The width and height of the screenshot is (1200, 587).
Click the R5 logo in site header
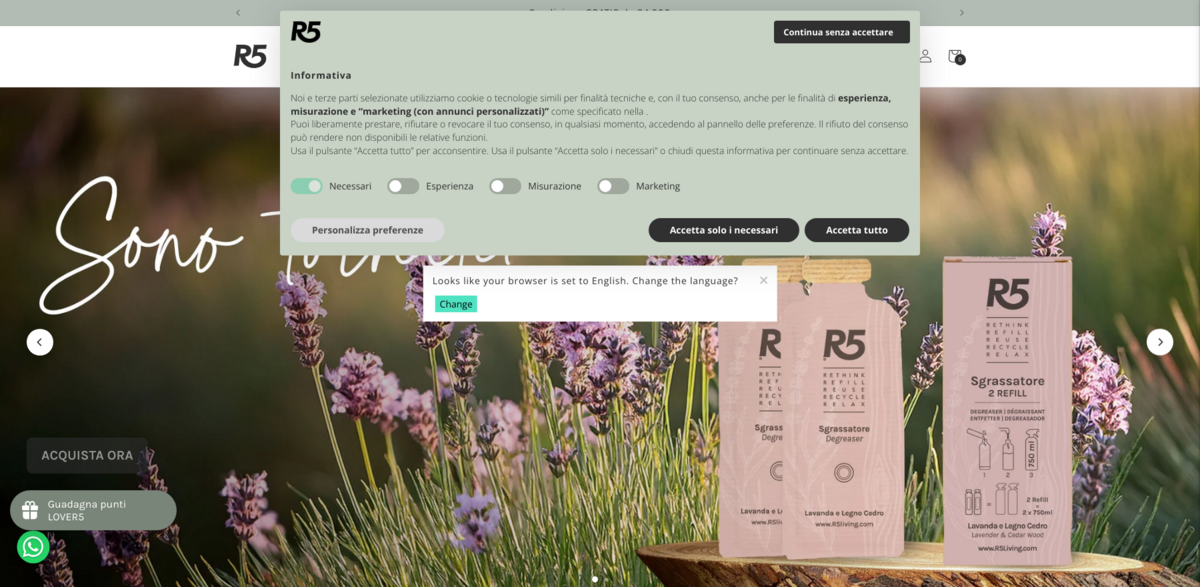pyautogui.click(x=250, y=56)
